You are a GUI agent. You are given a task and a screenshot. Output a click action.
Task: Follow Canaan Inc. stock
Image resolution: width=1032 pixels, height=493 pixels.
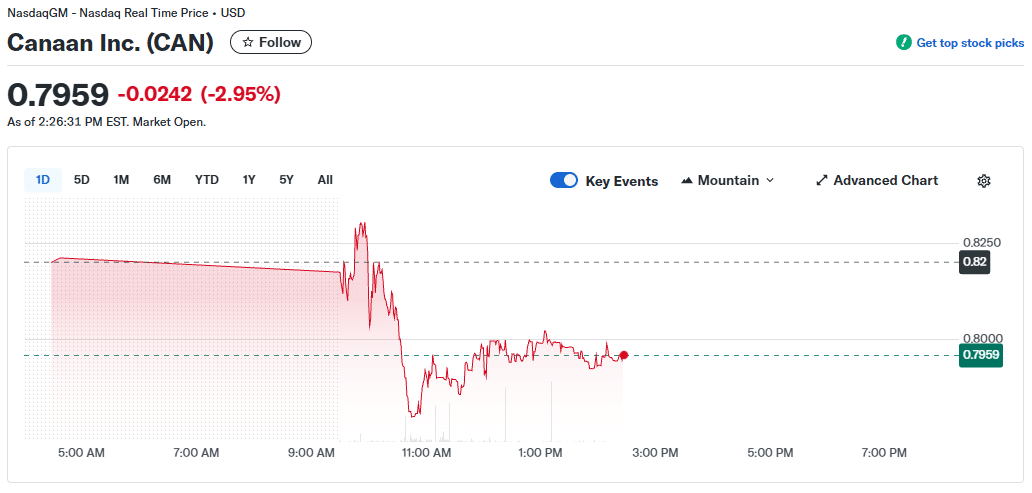pyautogui.click(x=271, y=42)
